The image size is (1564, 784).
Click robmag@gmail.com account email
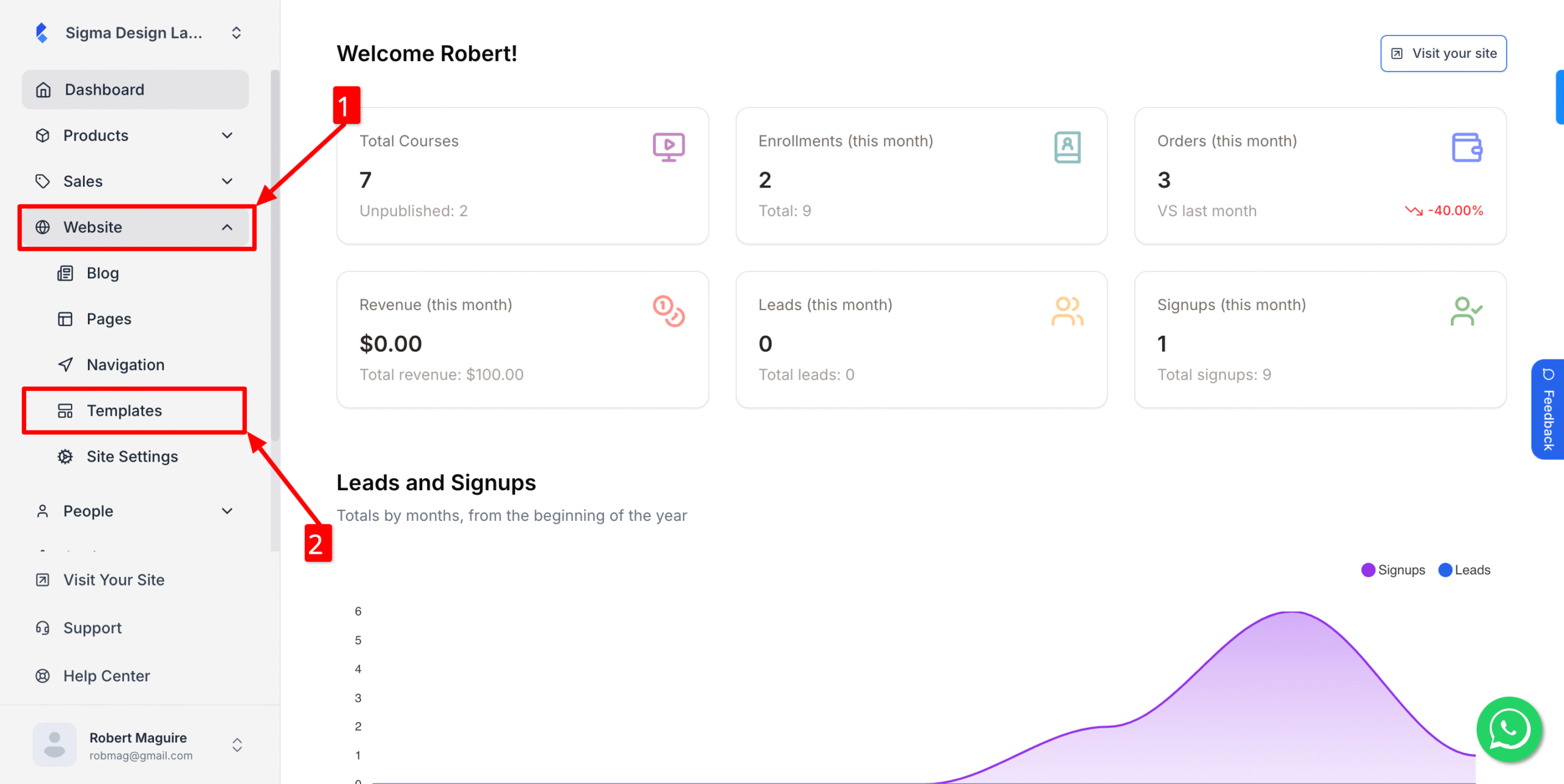click(141, 756)
